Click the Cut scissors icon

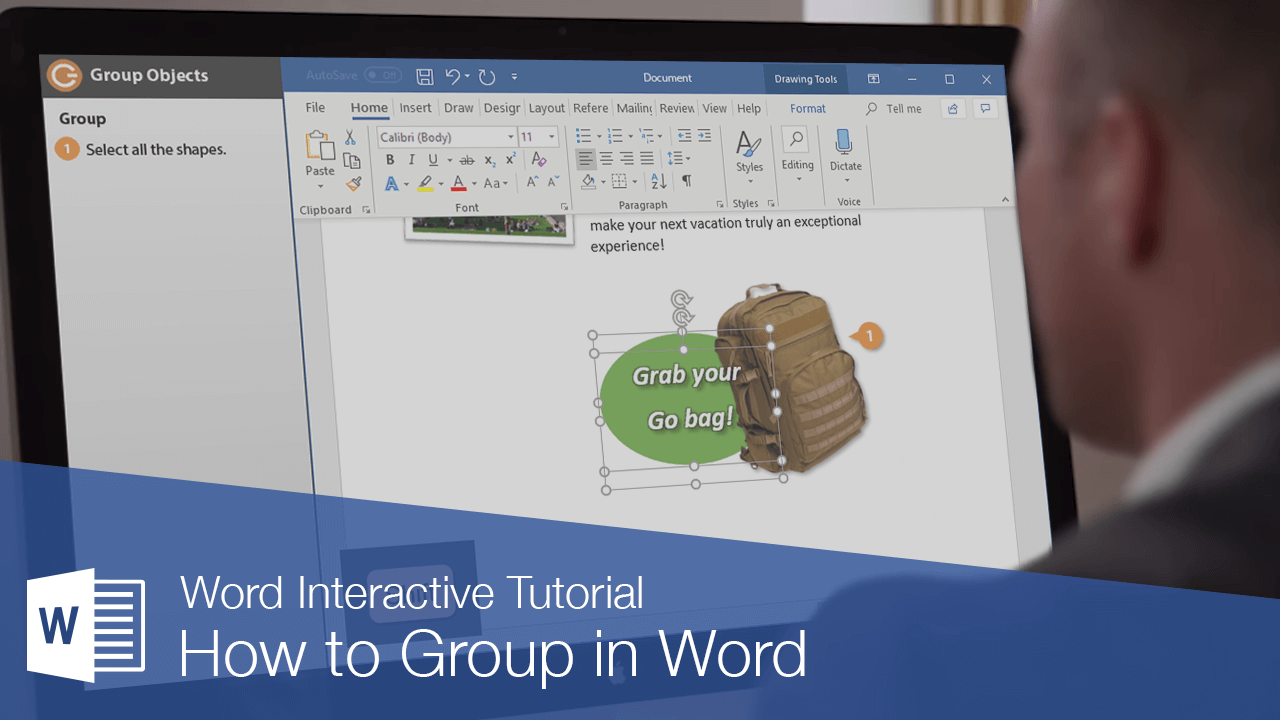pyautogui.click(x=350, y=135)
